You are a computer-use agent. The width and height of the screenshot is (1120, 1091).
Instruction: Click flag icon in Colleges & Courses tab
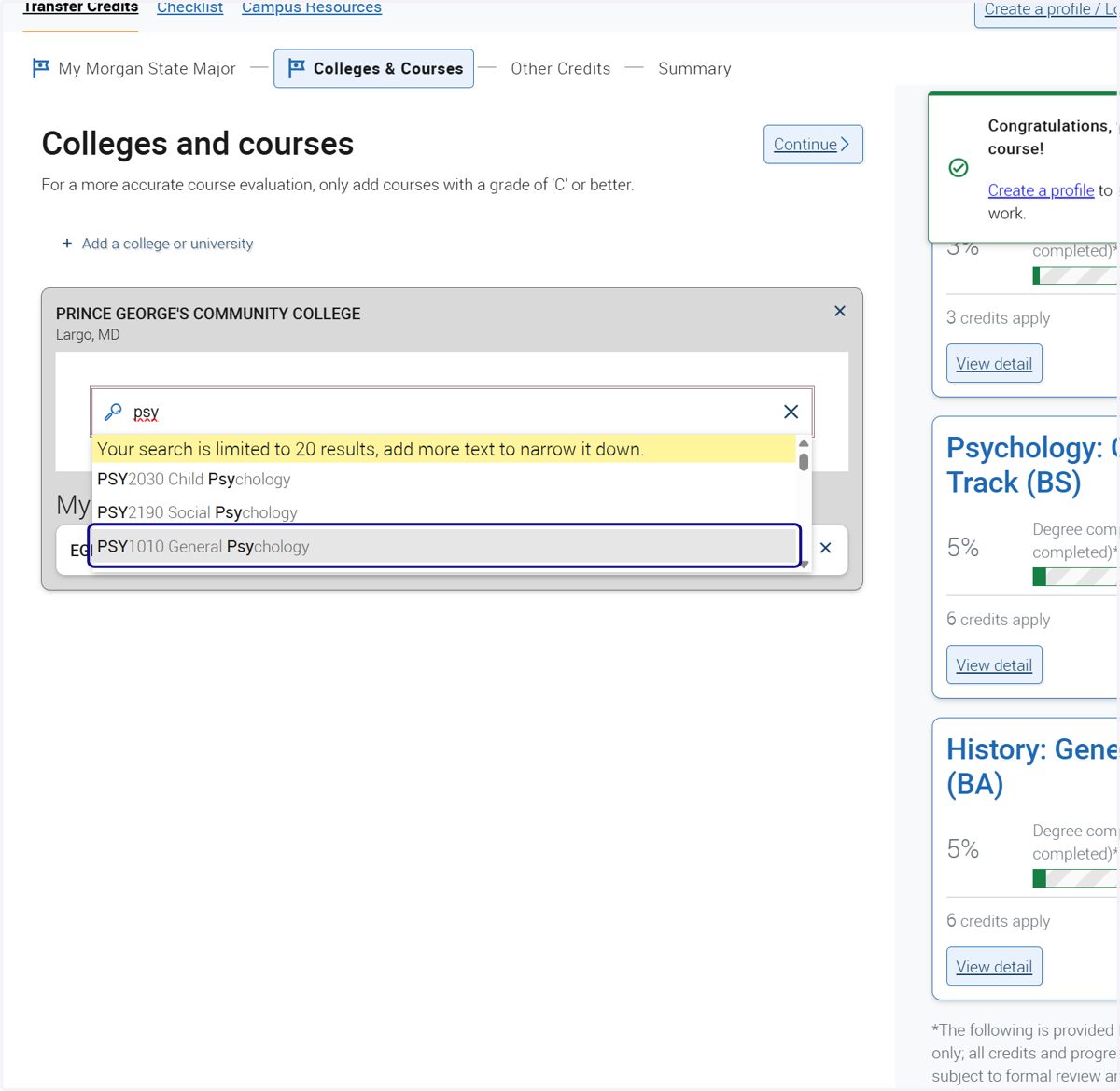(297, 68)
